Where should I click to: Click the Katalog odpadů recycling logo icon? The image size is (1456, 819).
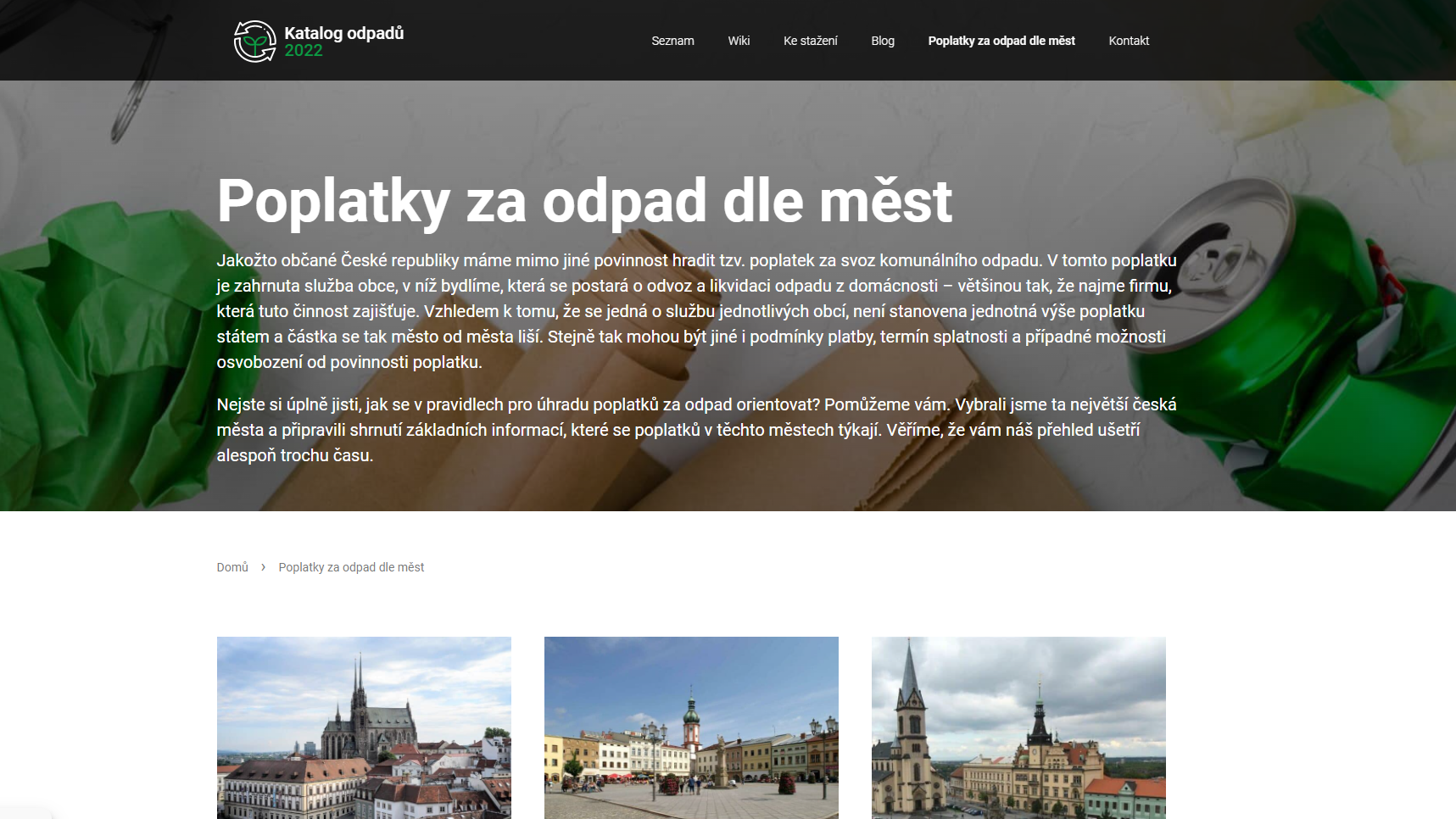(254, 42)
